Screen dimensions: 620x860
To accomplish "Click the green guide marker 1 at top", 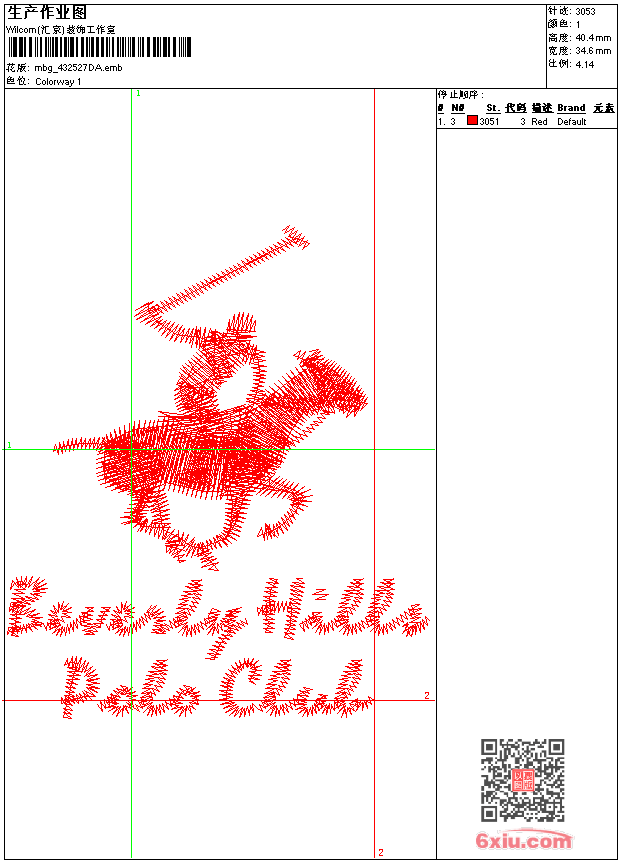I will [138, 94].
